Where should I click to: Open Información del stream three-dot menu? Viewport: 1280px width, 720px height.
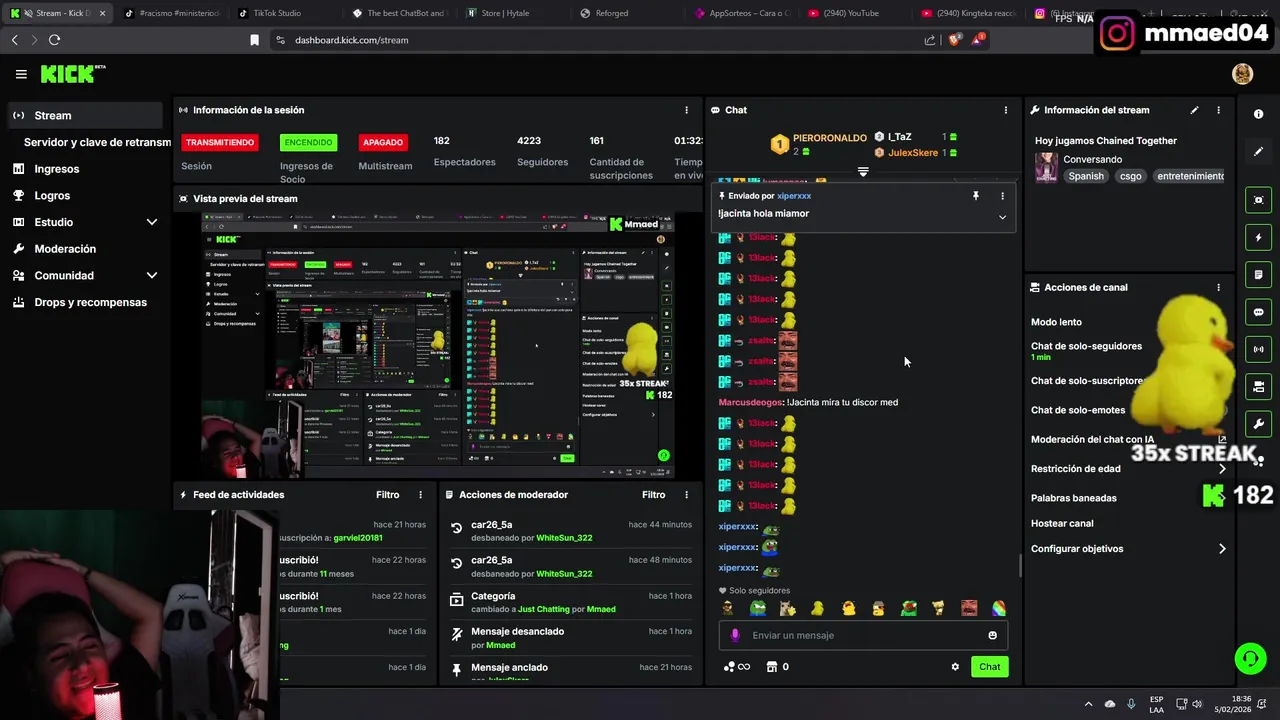[1218, 110]
